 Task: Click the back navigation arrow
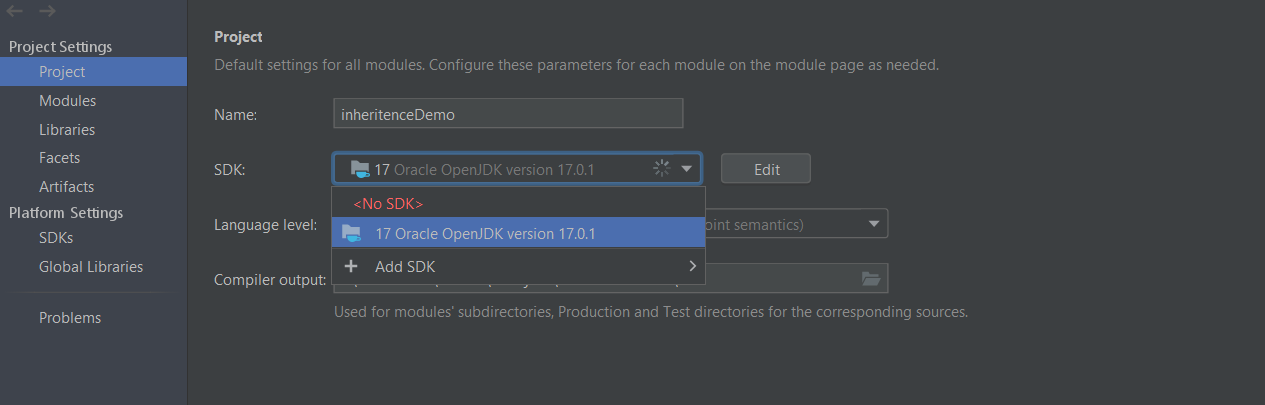(14, 11)
